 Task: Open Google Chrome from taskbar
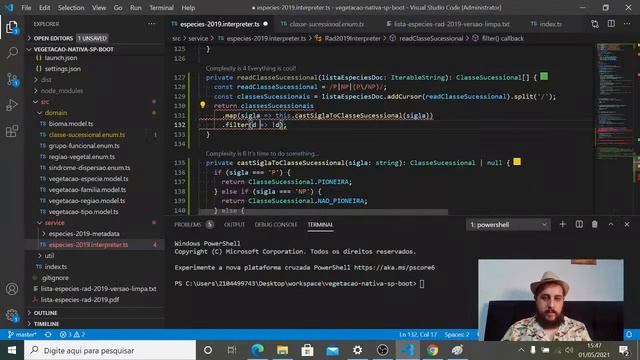432,350
